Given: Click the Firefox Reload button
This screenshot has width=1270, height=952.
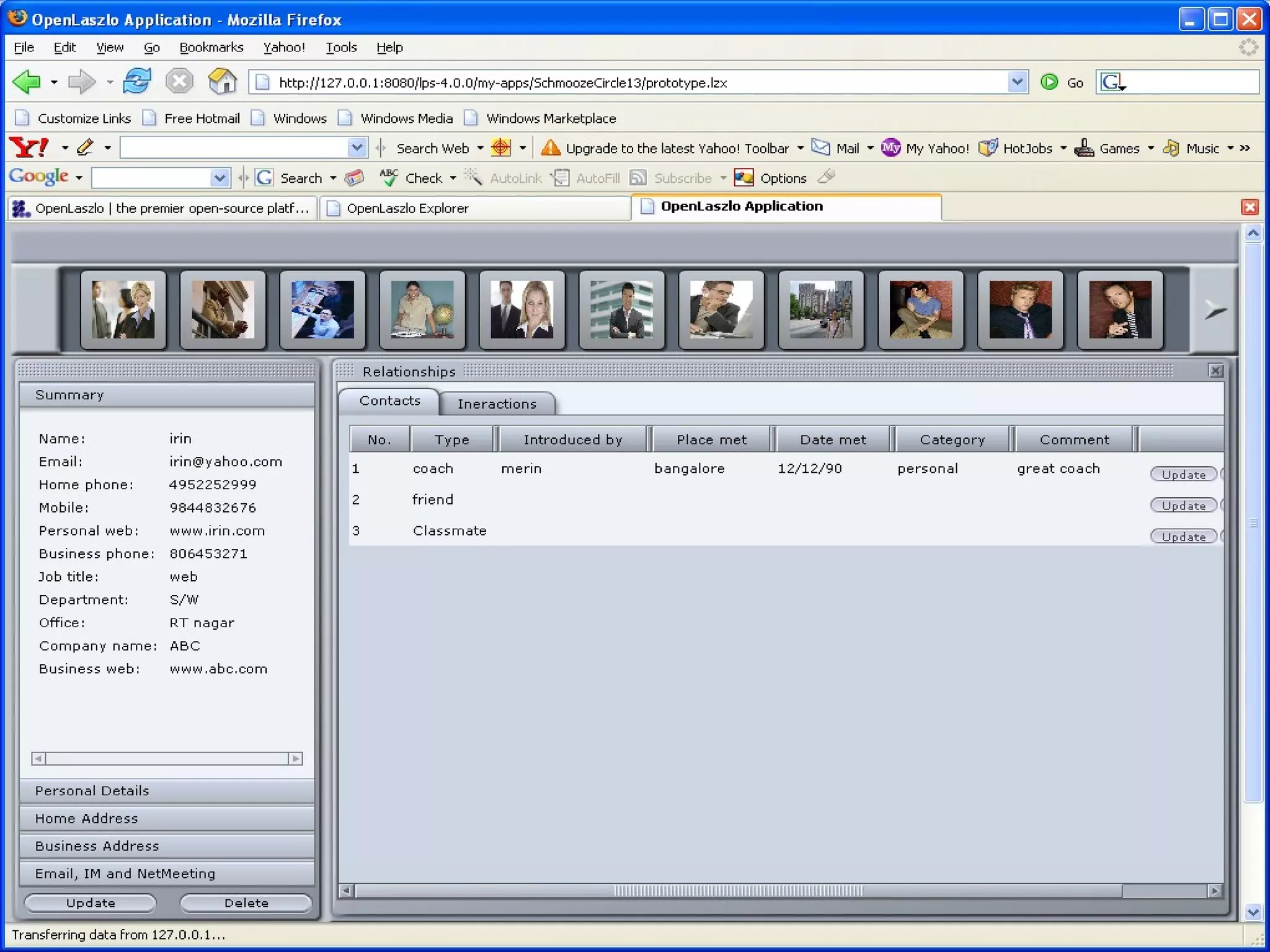Looking at the screenshot, I should [136, 82].
